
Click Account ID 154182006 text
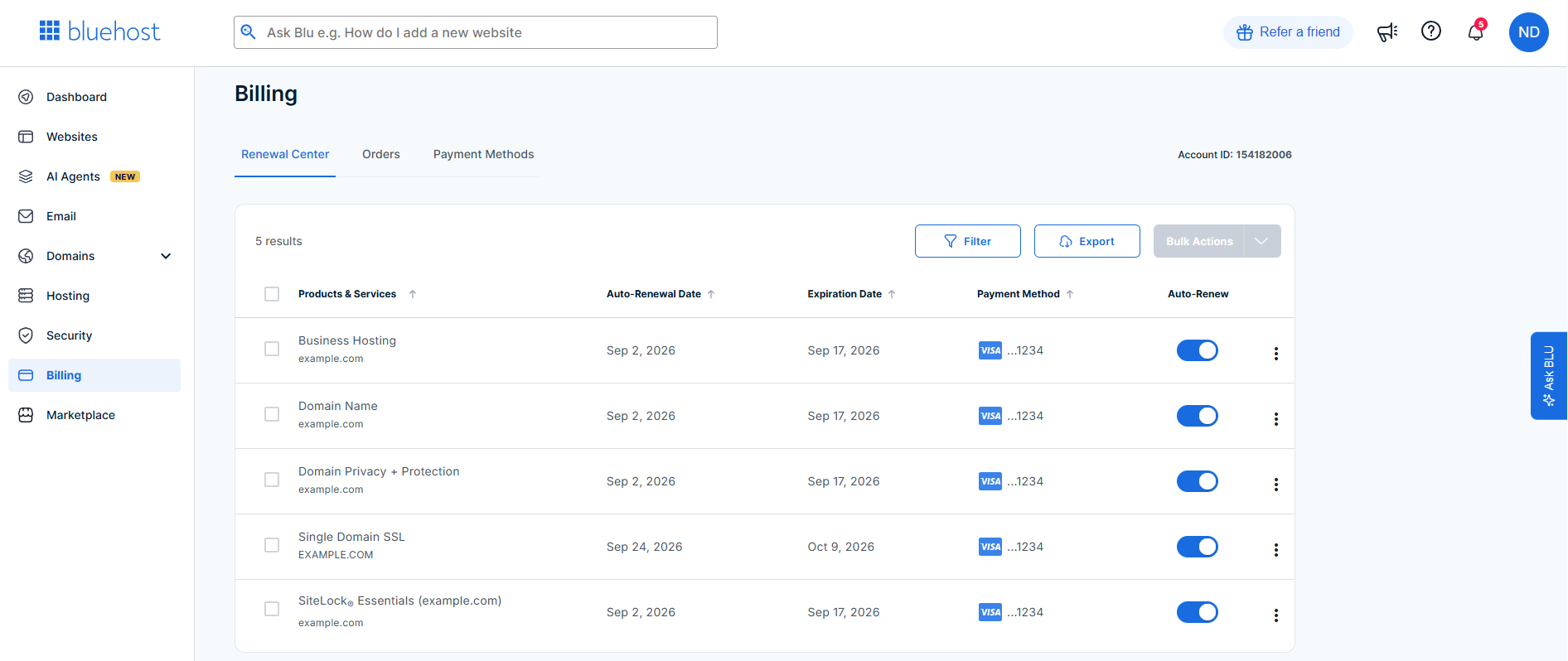pos(1235,155)
